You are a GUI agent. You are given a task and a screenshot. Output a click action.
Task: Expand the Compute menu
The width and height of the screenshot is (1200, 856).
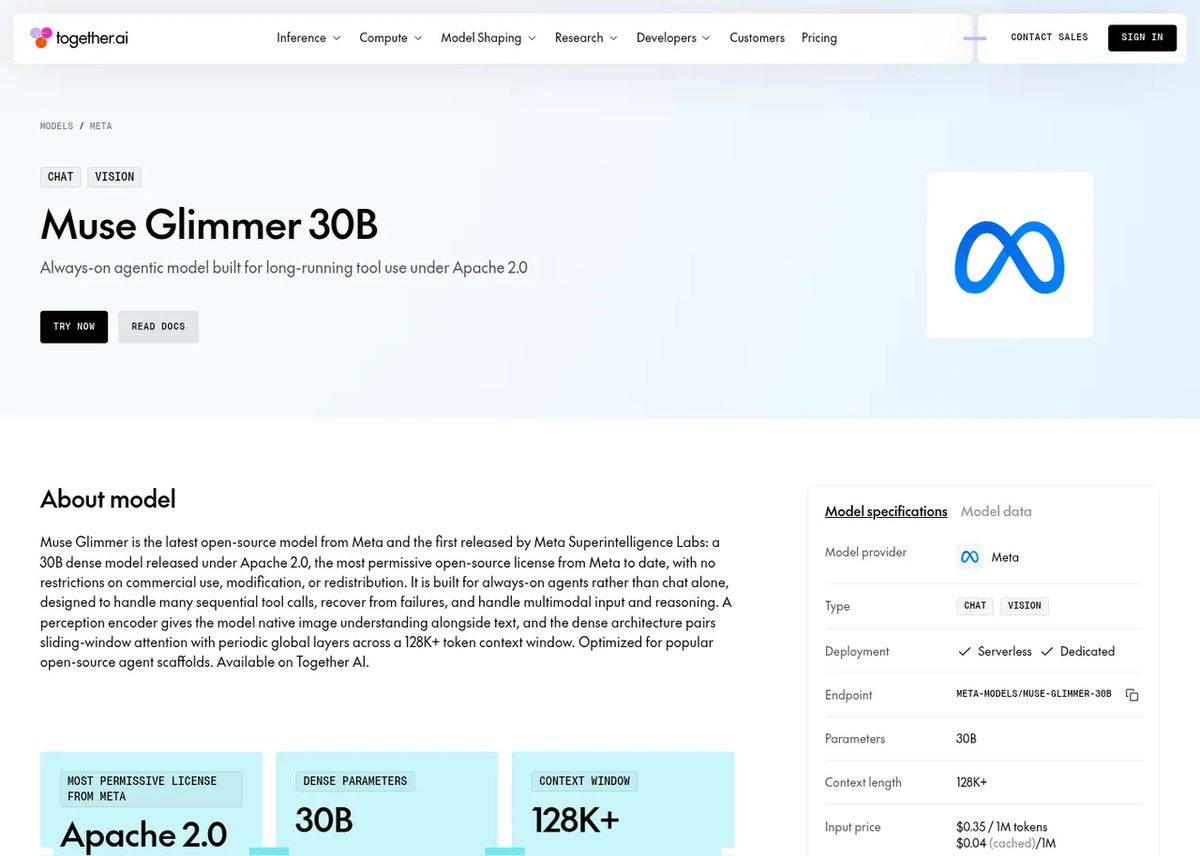391,38
